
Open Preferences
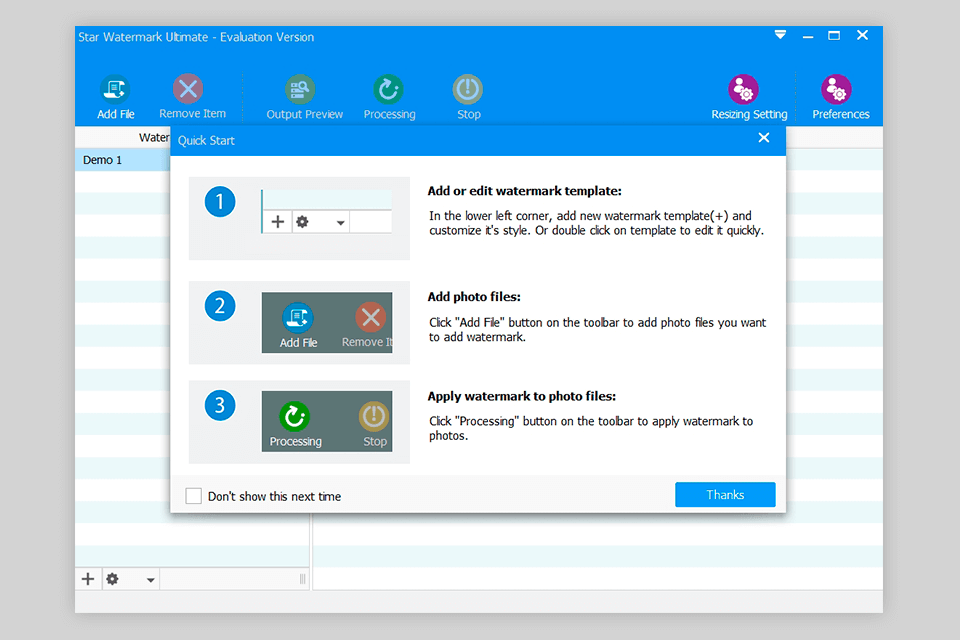click(x=840, y=97)
